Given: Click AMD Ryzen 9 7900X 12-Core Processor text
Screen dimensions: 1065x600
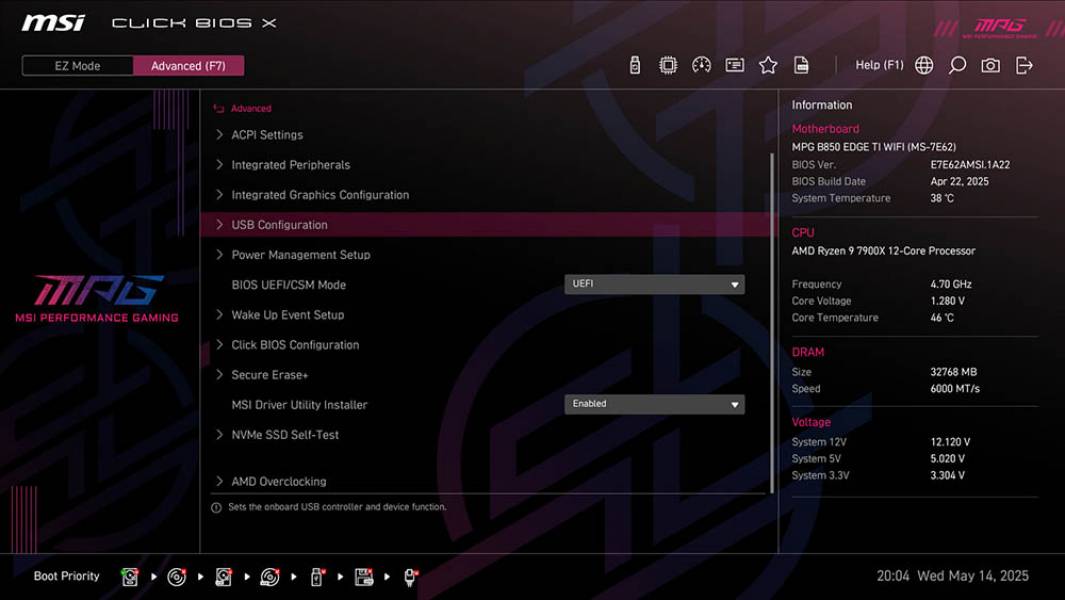Looking at the screenshot, I should click(x=883, y=251).
